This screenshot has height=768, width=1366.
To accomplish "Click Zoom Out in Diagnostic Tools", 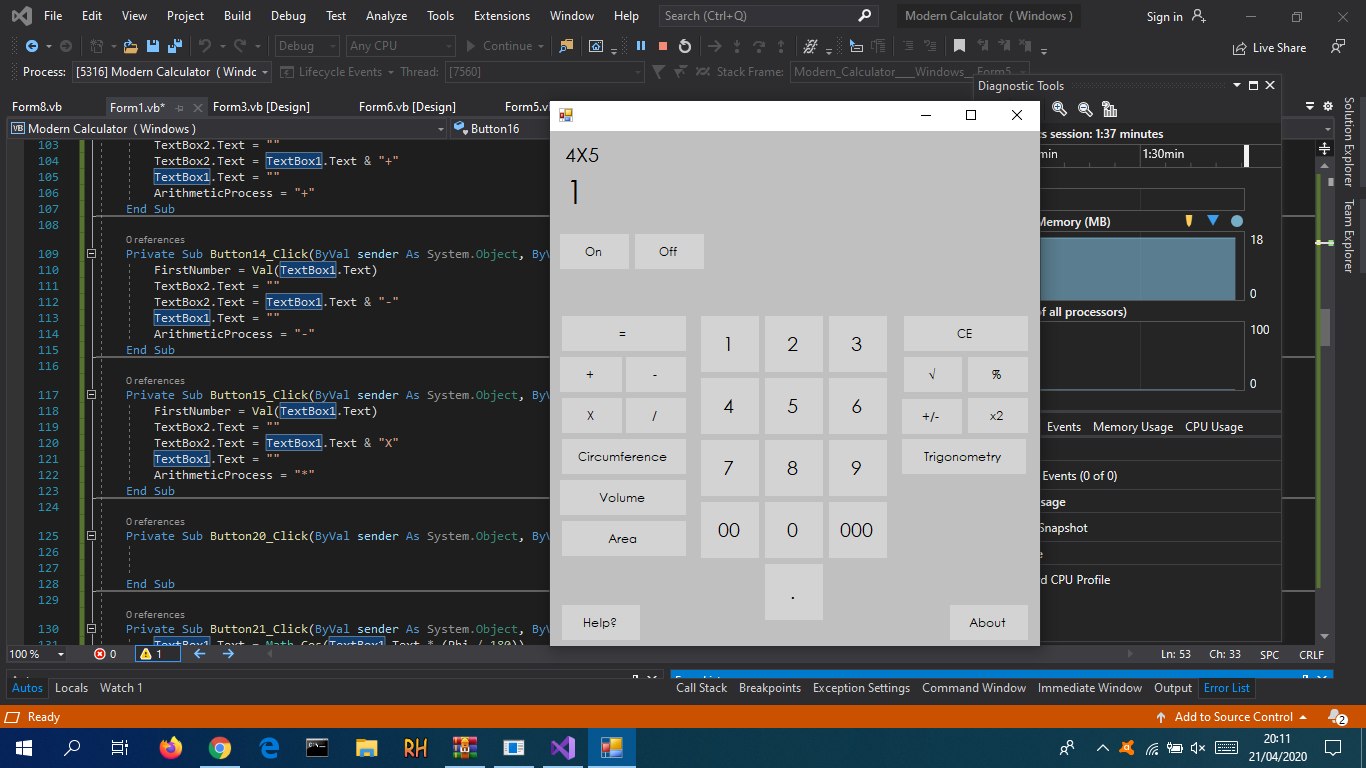I will pyautogui.click(x=1085, y=109).
